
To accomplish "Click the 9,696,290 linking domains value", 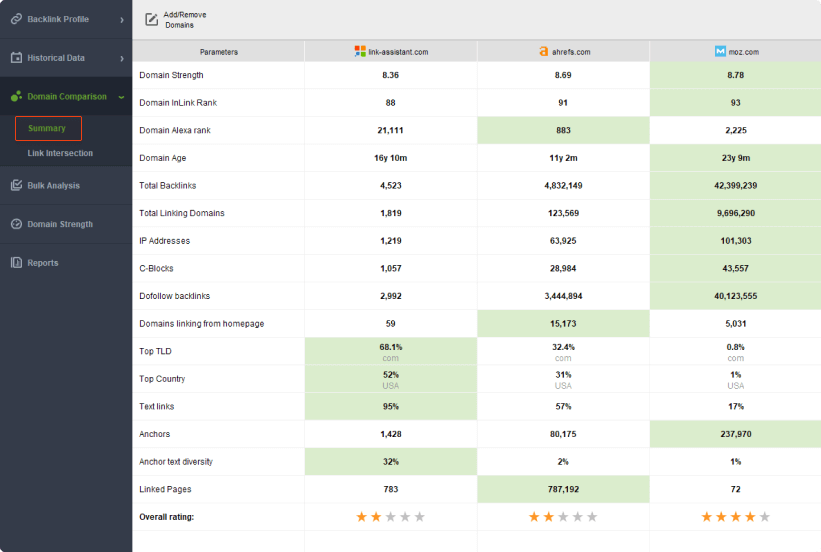I will point(736,213).
